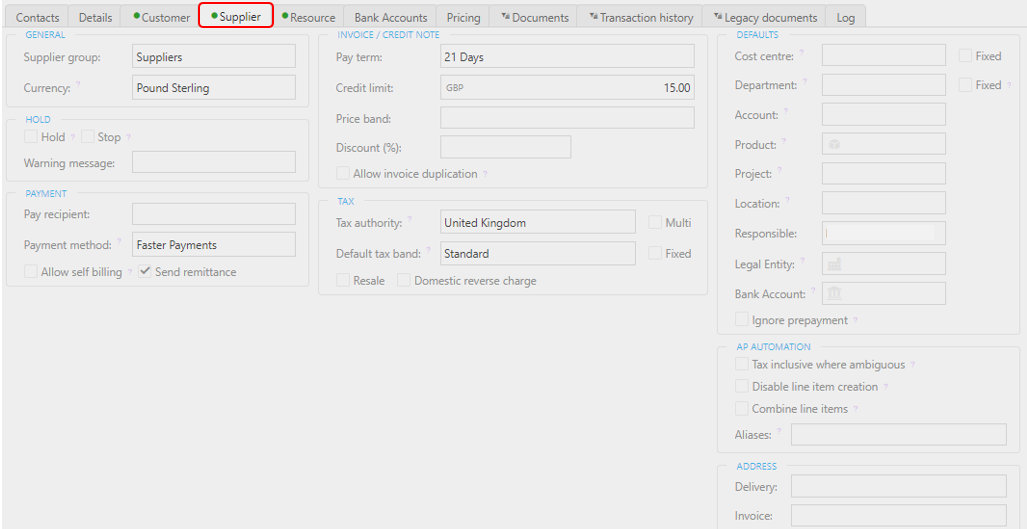The width and height of the screenshot is (1027, 529).
Task: Click help icon beside Tax authority
Action: 410,219
